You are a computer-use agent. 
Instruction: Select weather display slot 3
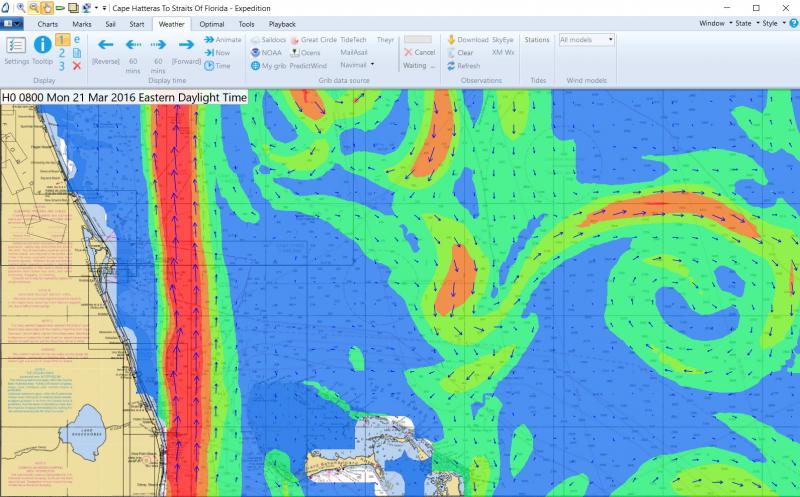pos(61,66)
